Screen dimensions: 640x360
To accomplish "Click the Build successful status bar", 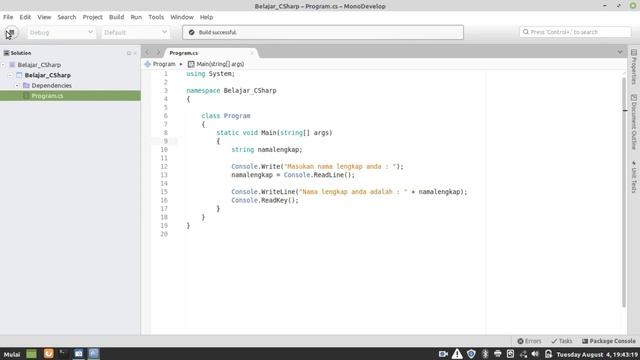I will click(x=323, y=32).
